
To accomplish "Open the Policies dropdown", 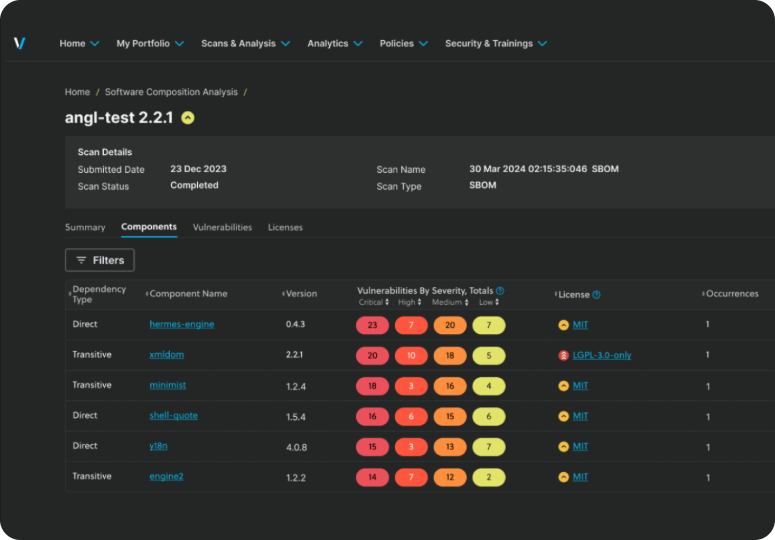I will click(403, 43).
